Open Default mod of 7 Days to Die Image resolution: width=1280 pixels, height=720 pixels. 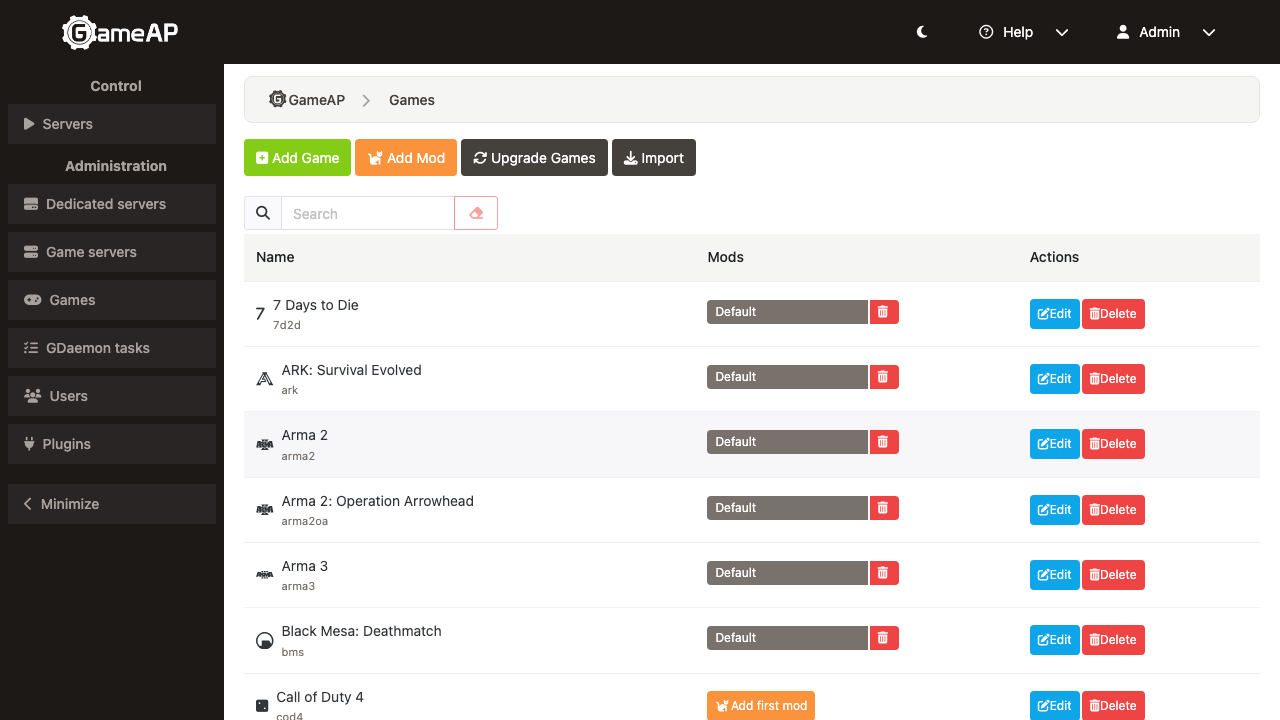pos(787,312)
